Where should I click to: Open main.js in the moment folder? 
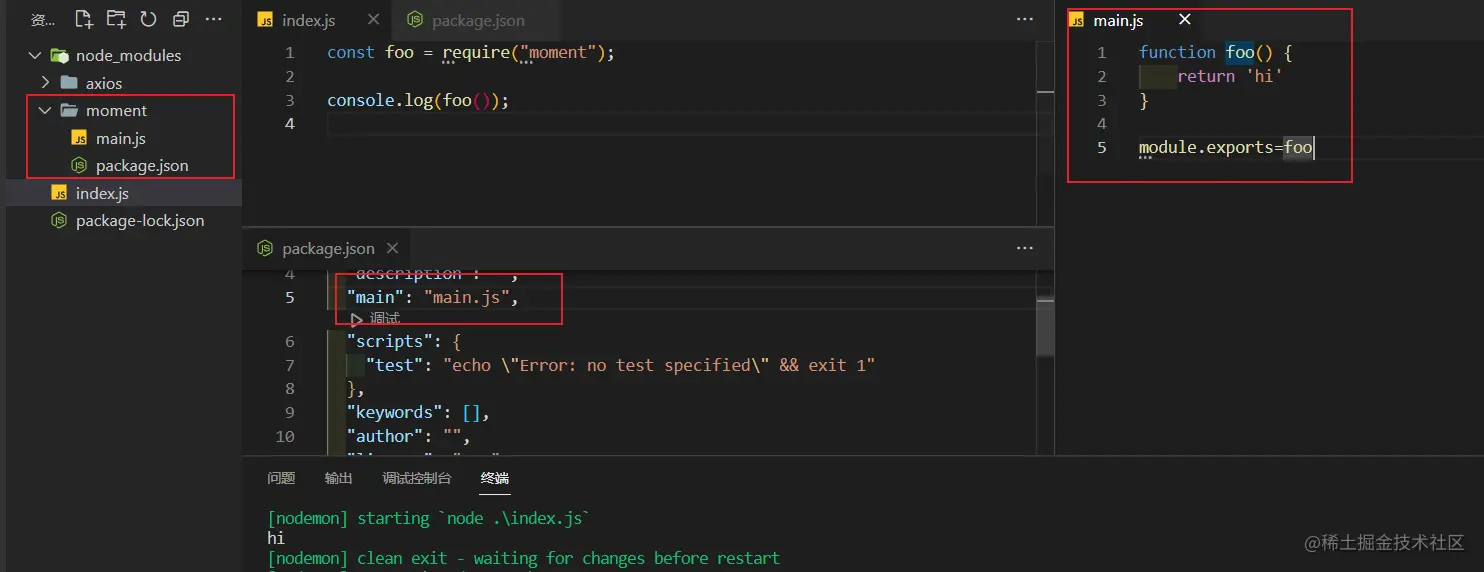(121, 138)
